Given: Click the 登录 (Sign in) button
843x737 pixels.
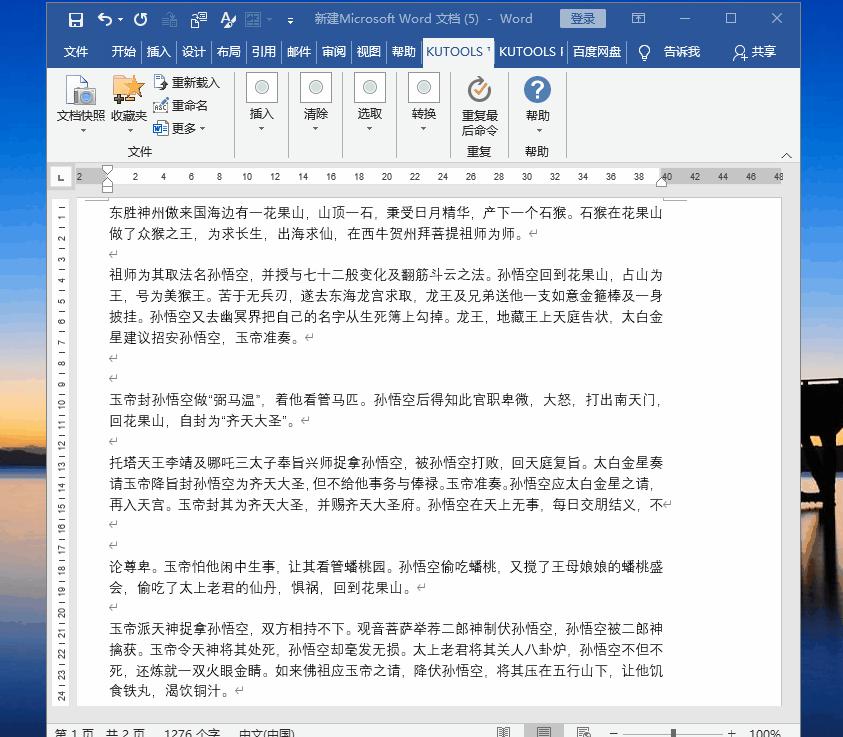Looking at the screenshot, I should click(583, 18).
